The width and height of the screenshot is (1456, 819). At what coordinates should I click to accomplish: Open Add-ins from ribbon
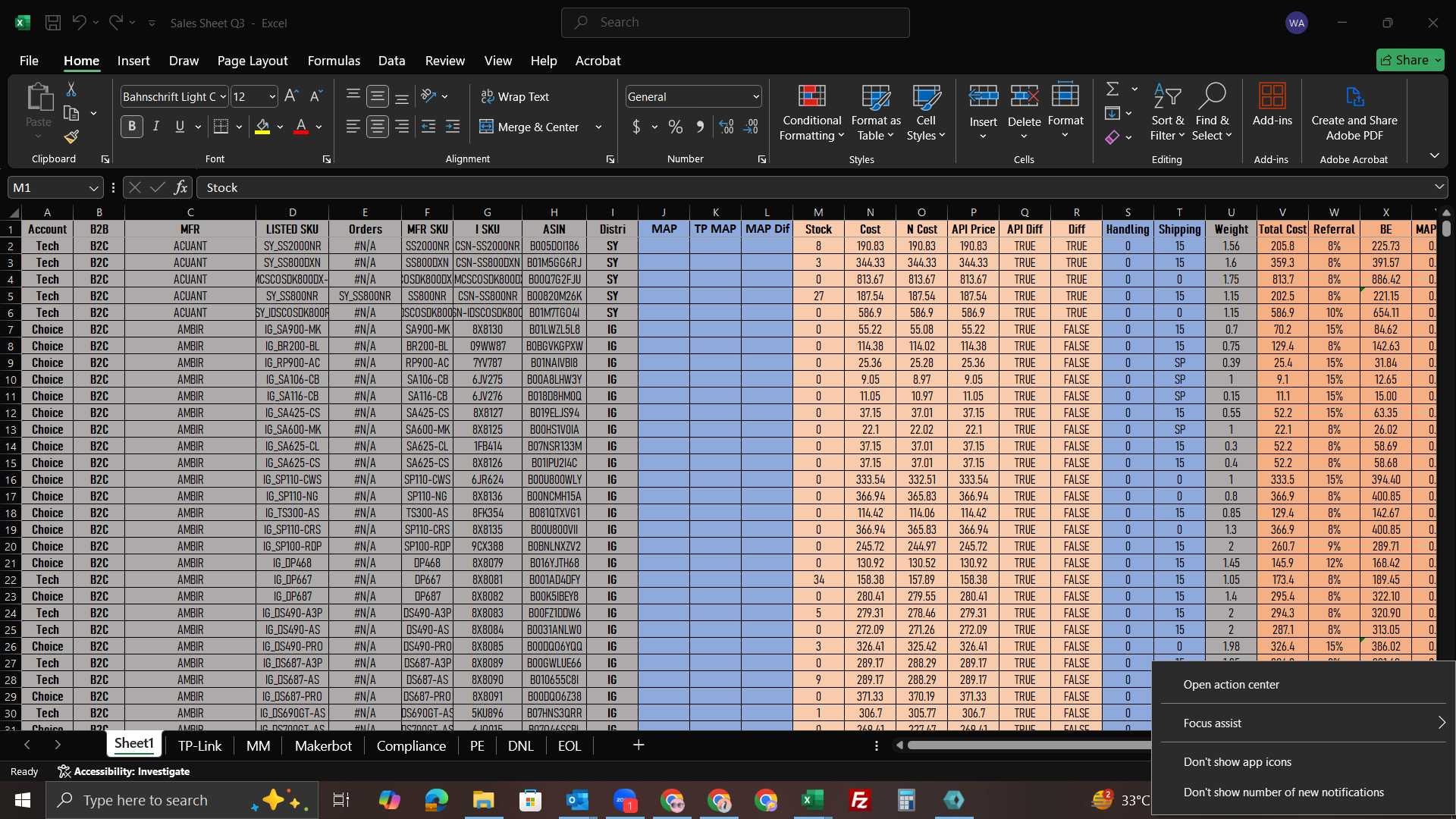tap(1272, 105)
